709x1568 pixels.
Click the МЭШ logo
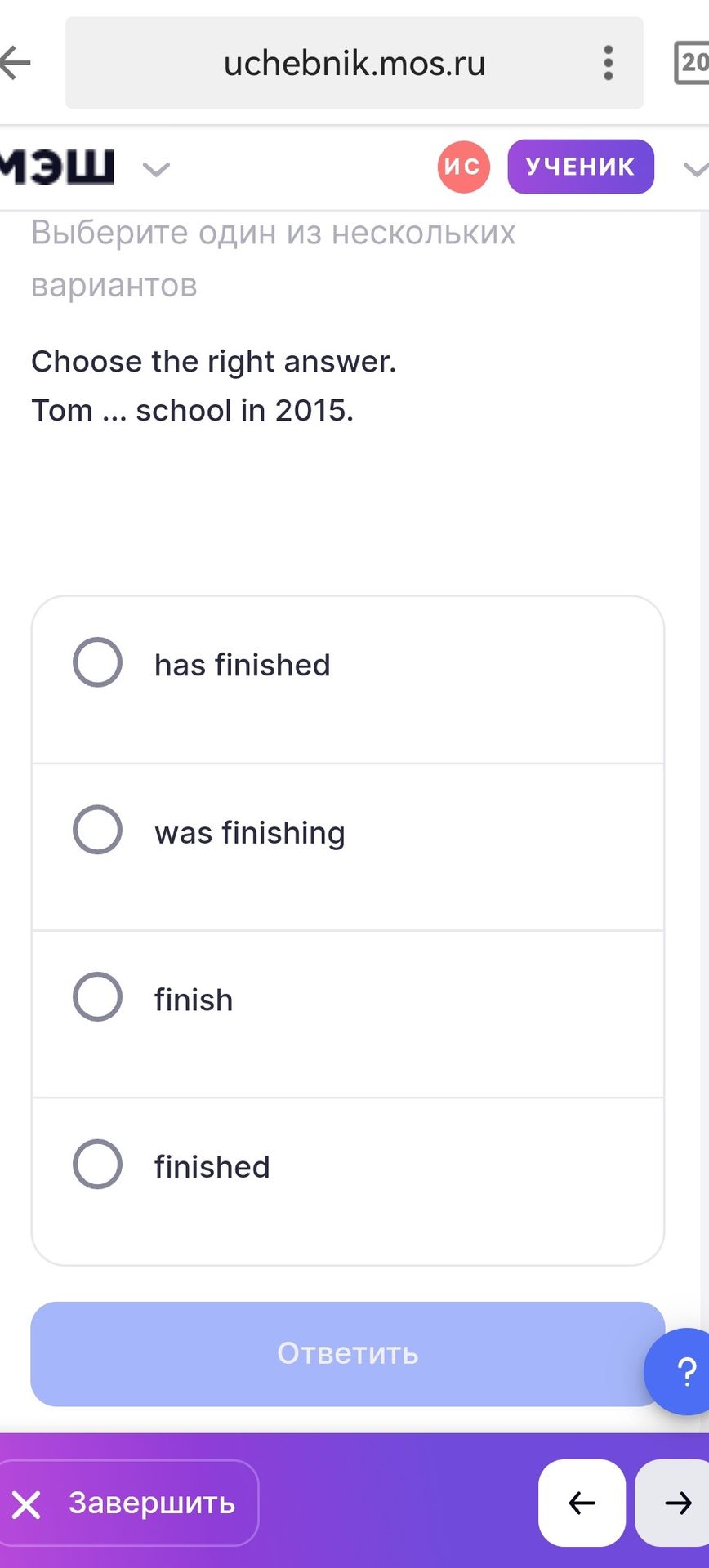[57, 167]
